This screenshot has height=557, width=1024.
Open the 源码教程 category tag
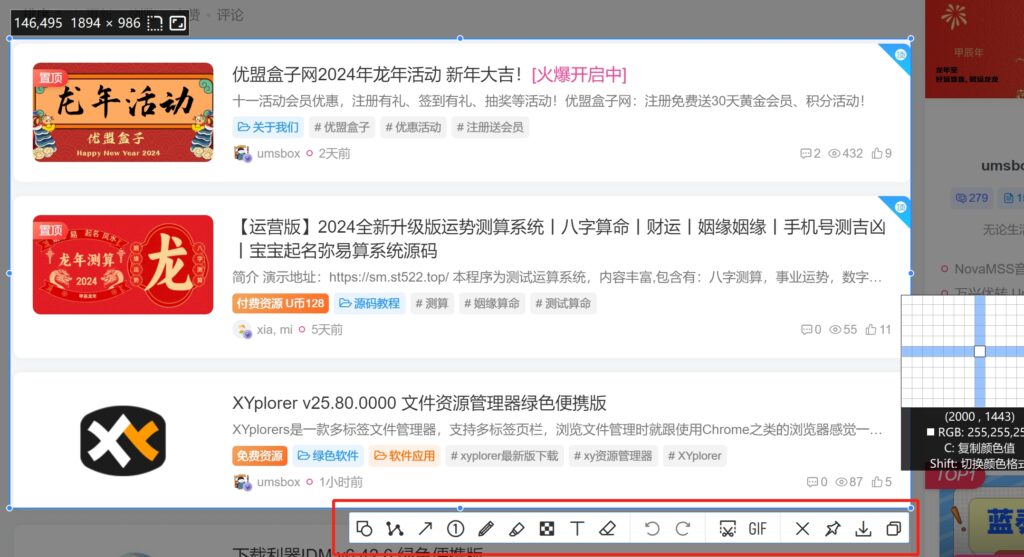370,304
